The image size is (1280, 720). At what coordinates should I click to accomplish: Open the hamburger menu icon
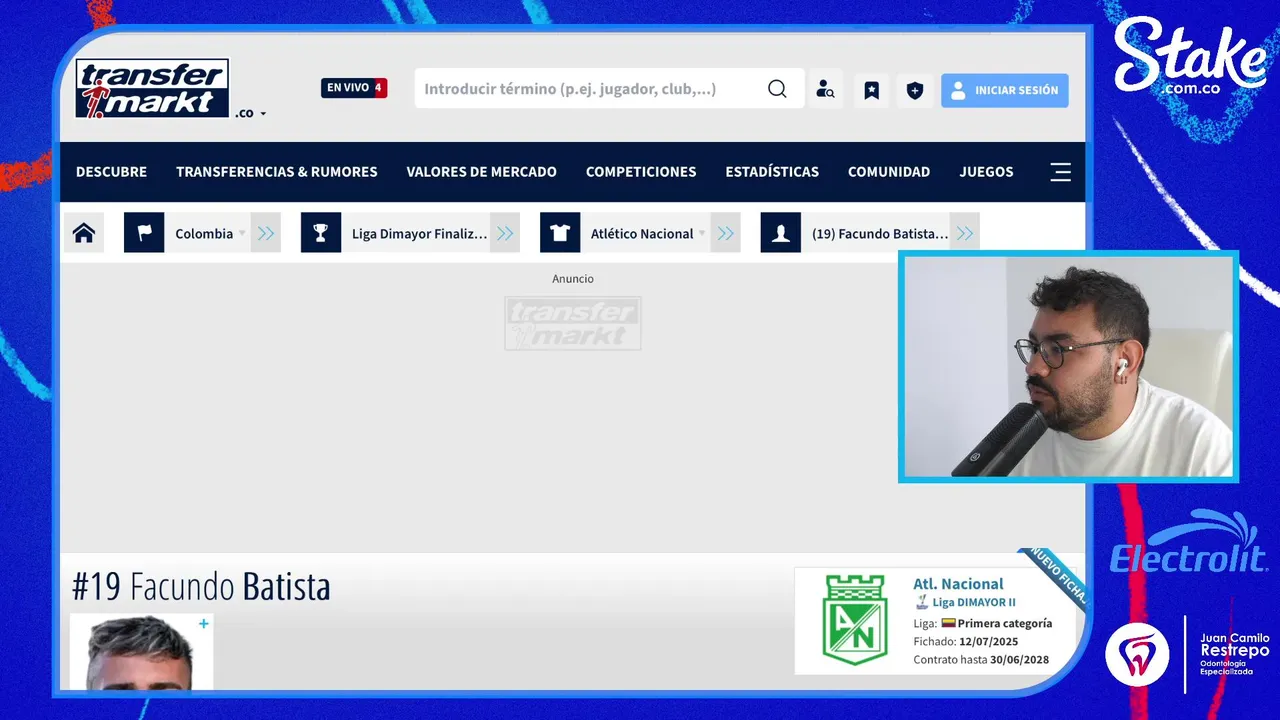click(1060, 172)
